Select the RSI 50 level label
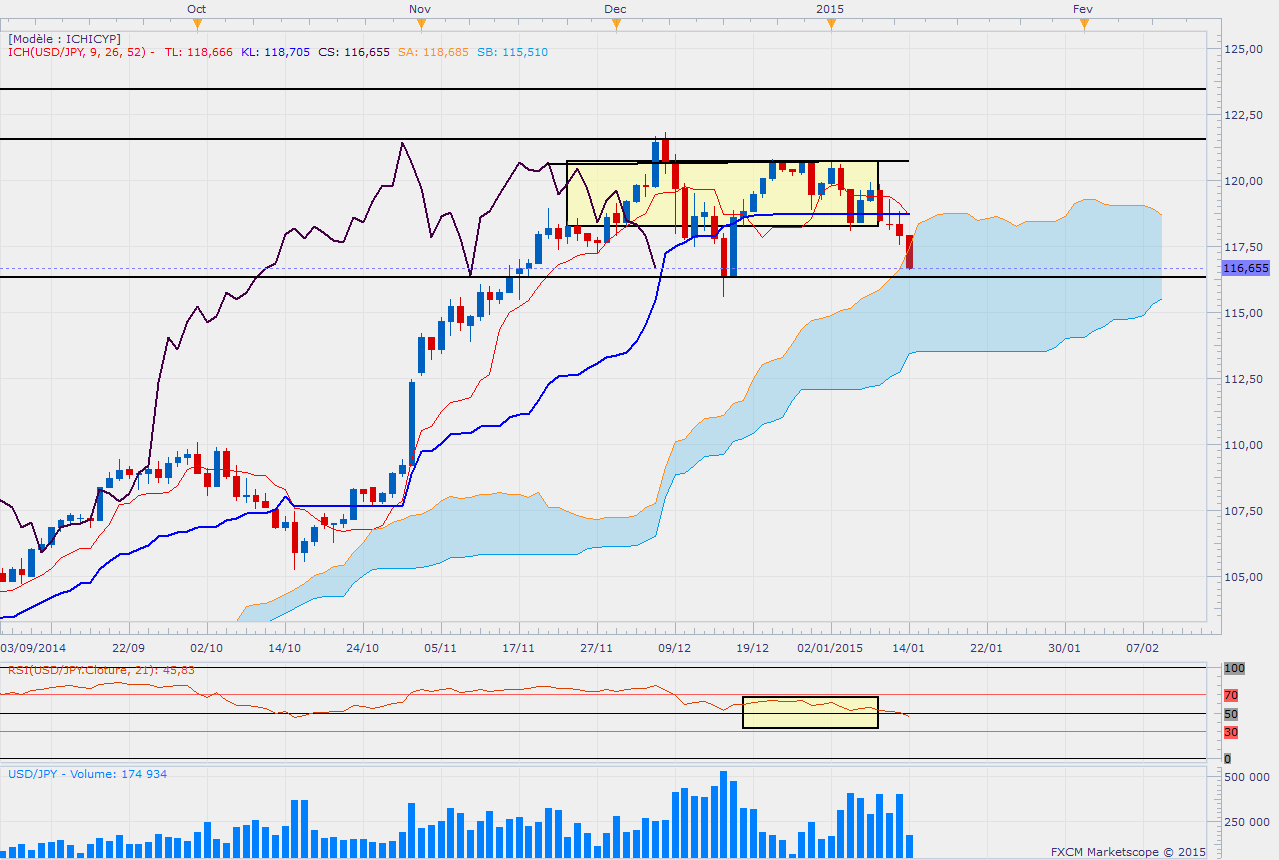 point(1232,714)
